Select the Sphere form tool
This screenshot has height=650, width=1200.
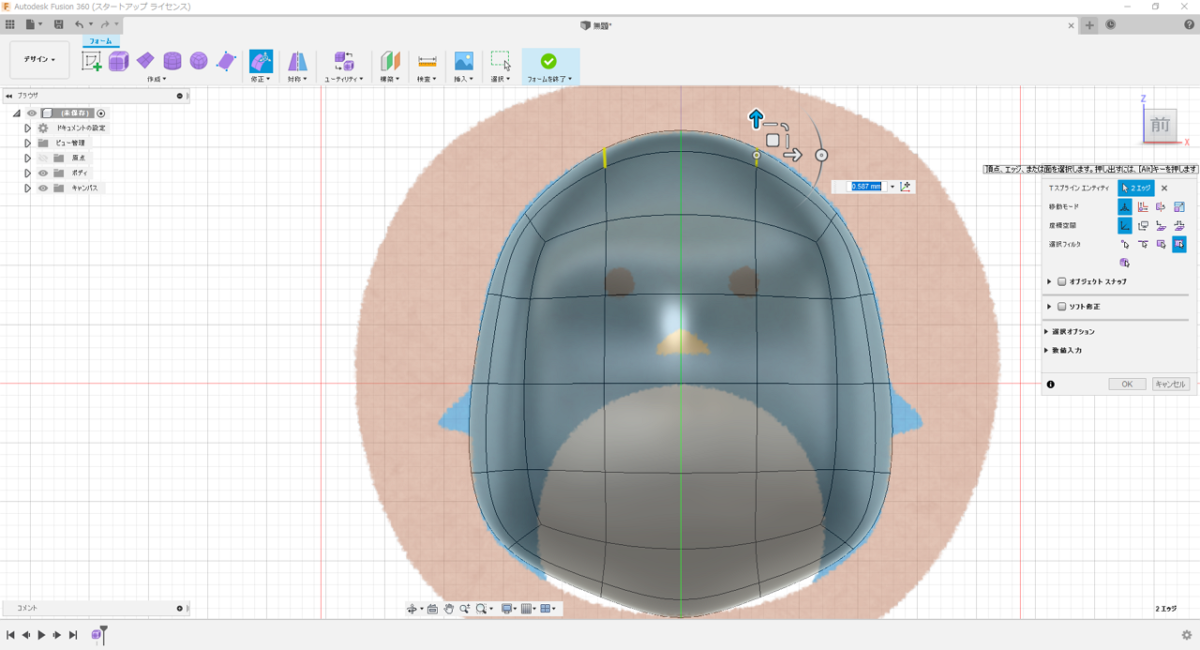pyautogui.click(x=199, y=61)
